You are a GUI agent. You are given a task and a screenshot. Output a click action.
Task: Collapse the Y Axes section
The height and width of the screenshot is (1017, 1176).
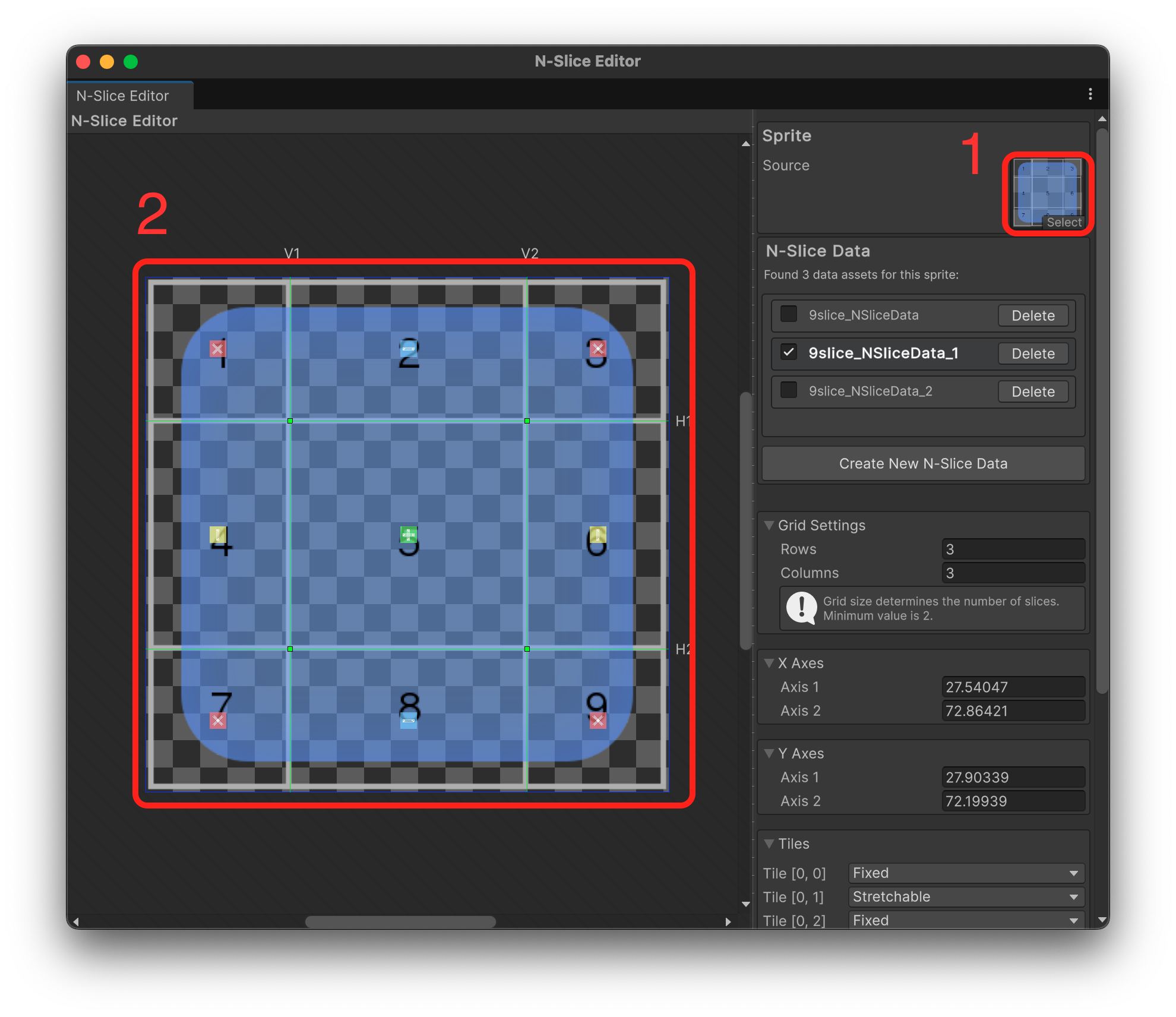click(x=769, y=753)
